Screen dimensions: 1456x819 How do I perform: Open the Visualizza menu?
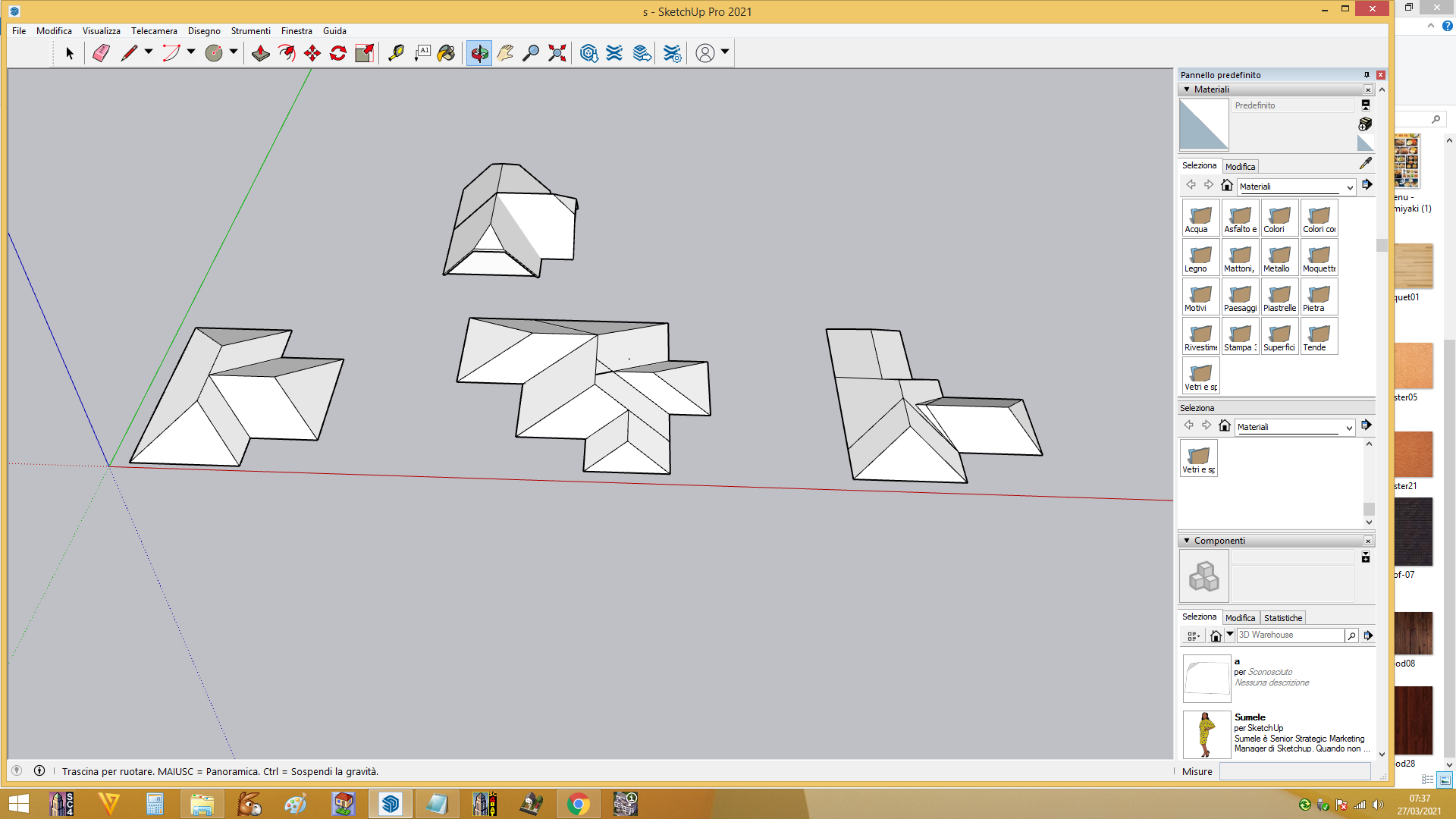tap(102, 31)
